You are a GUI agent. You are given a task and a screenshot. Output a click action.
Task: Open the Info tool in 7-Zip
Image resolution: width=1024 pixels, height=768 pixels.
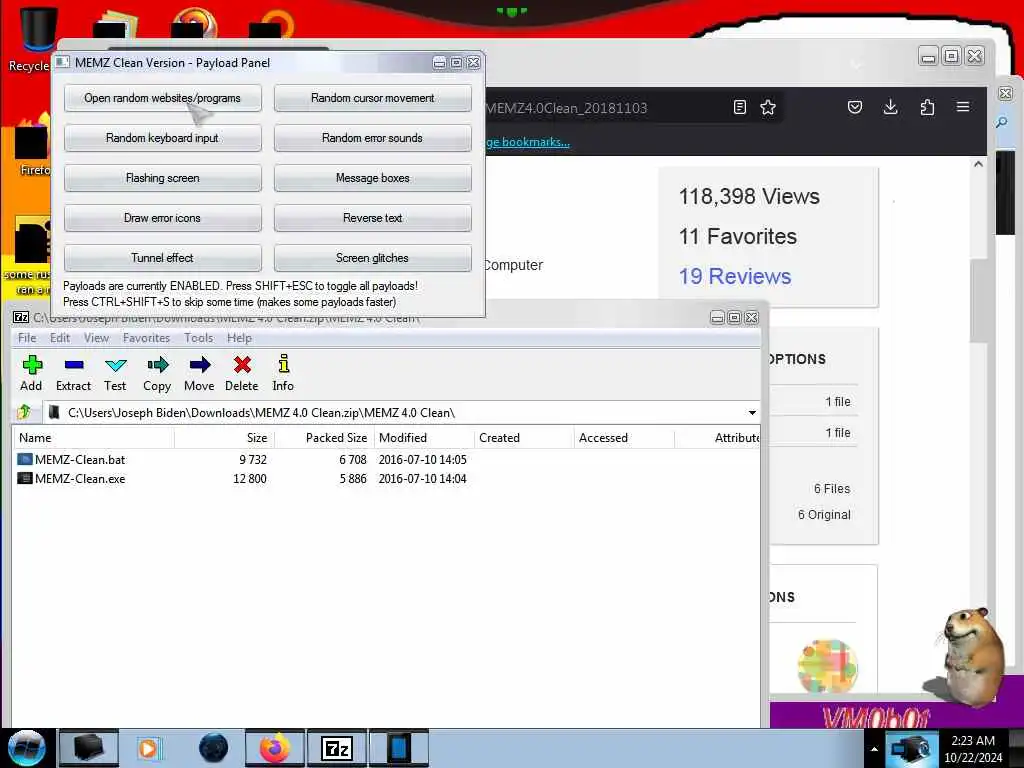(283, 364)
